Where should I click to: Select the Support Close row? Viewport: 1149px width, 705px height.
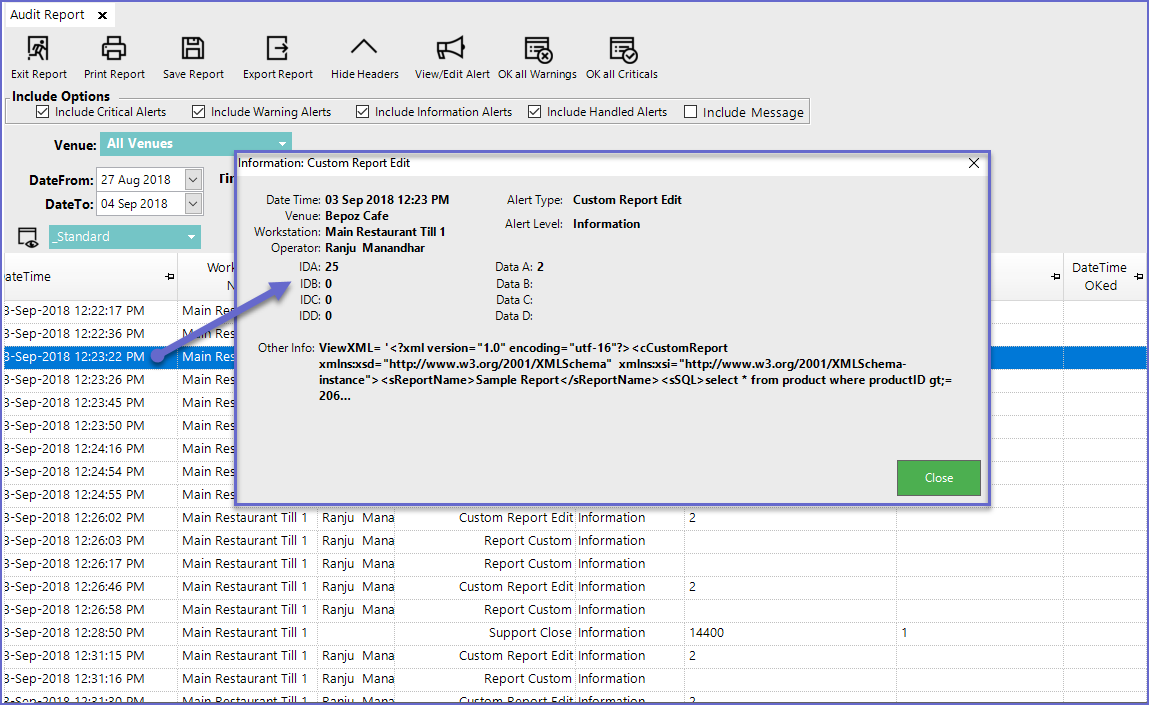pos(530,633)
